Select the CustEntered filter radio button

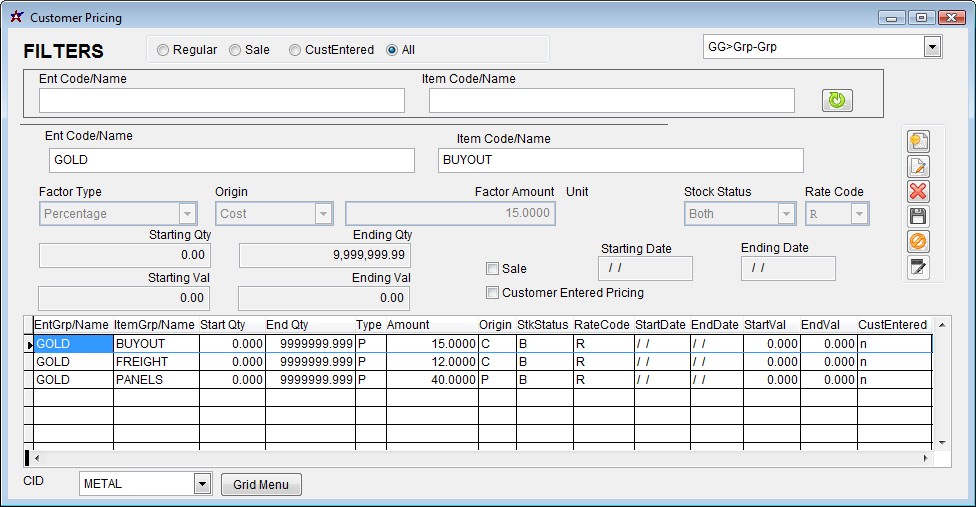[295, 50]
